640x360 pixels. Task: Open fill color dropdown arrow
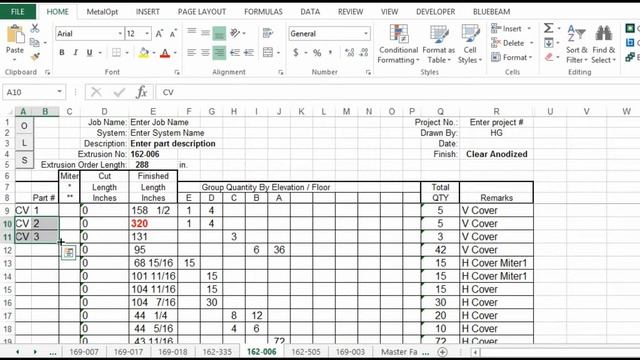coord(154,53)
